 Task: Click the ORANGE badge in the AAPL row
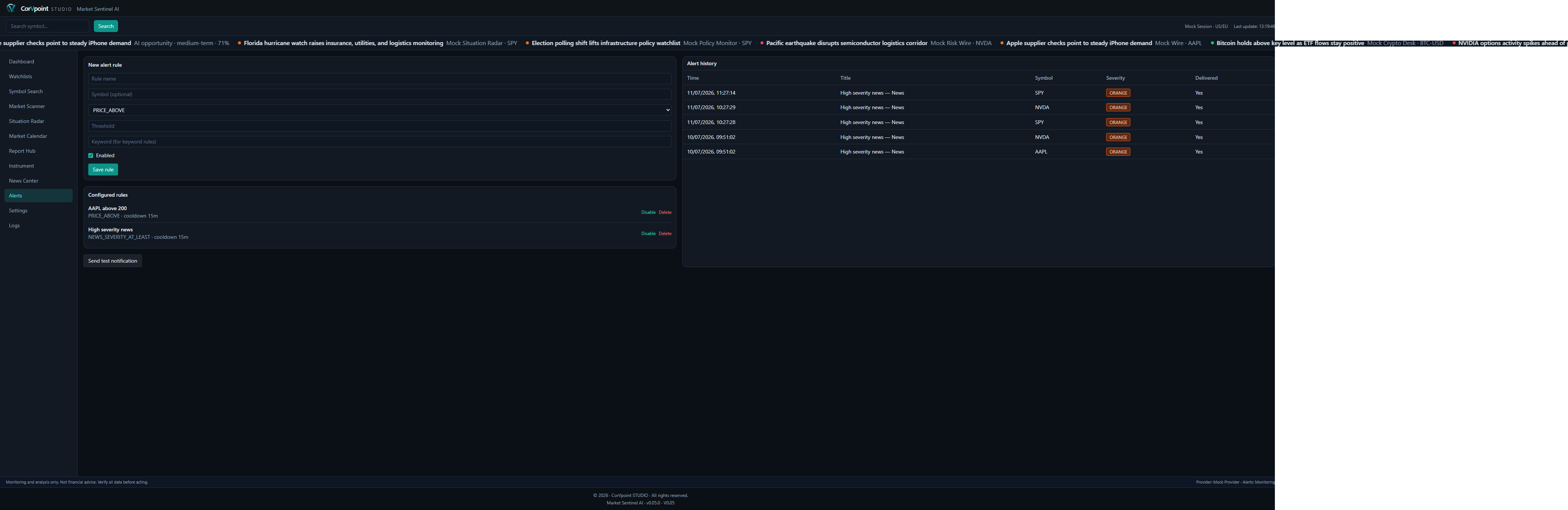[x=1118, y=152]
